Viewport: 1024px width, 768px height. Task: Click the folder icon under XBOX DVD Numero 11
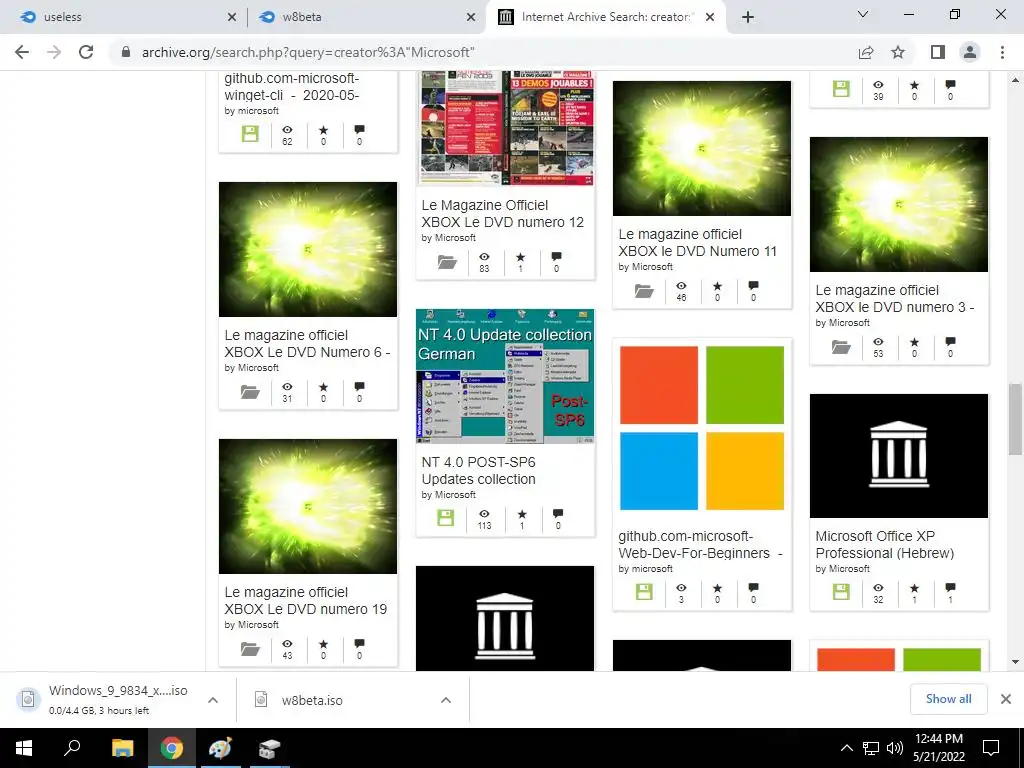(x=645, y=291)
